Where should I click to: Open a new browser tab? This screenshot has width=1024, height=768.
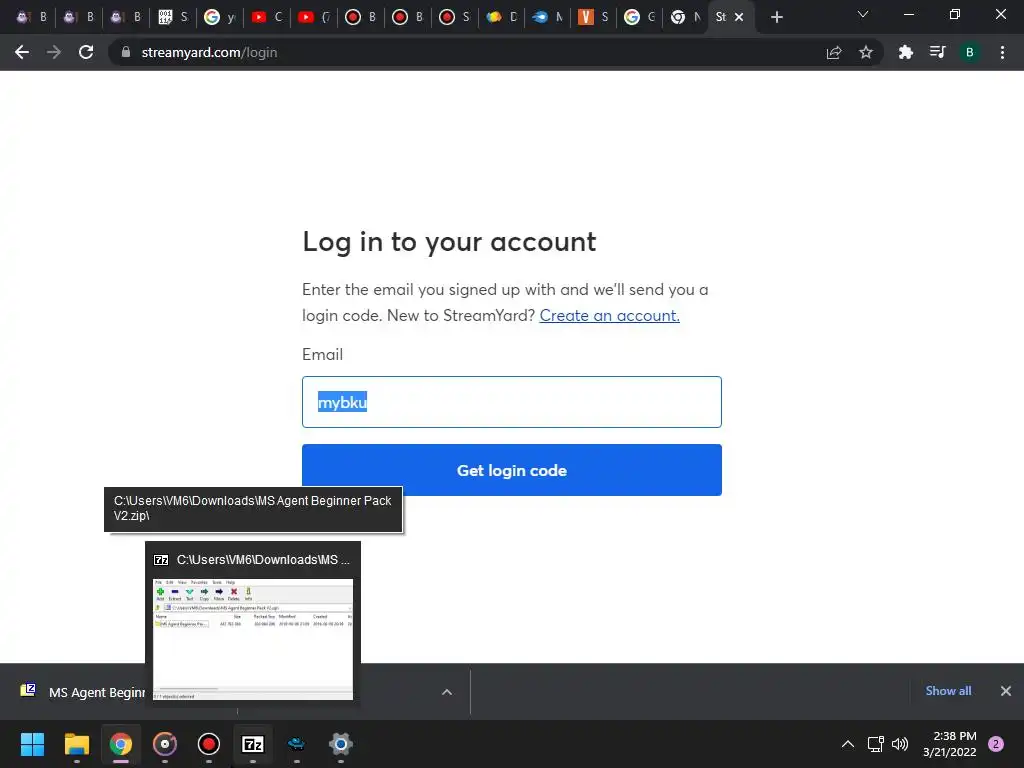776,18
